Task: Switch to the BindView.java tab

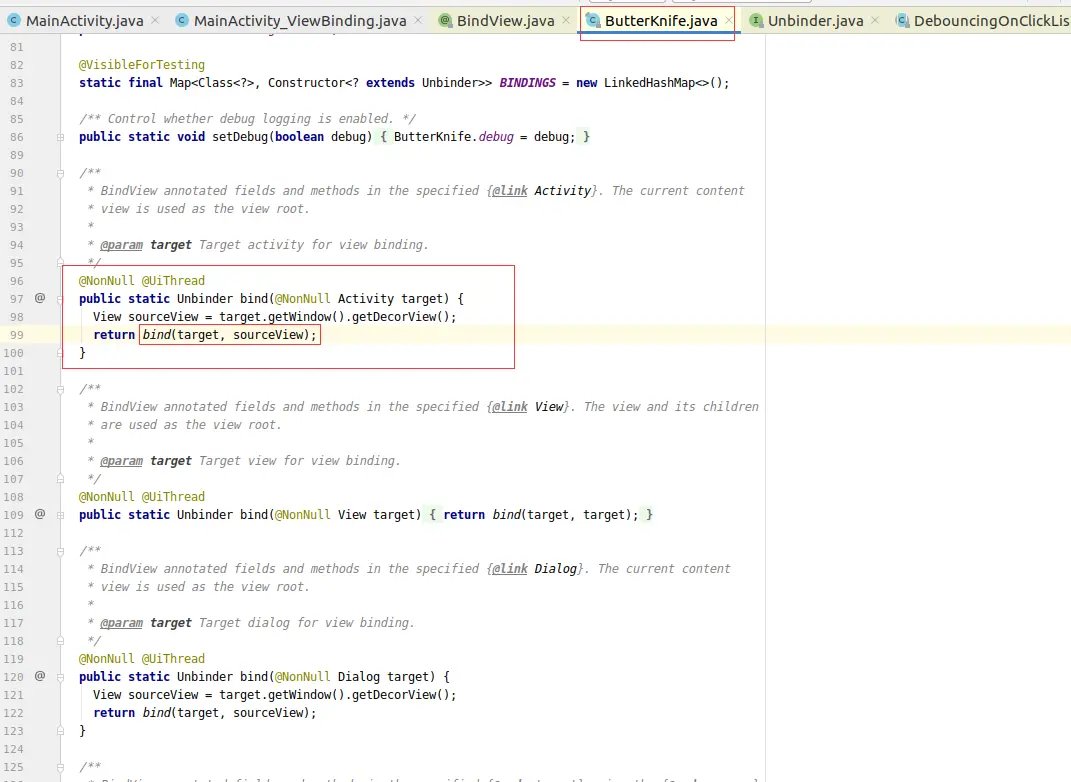Action: point(505,20)
